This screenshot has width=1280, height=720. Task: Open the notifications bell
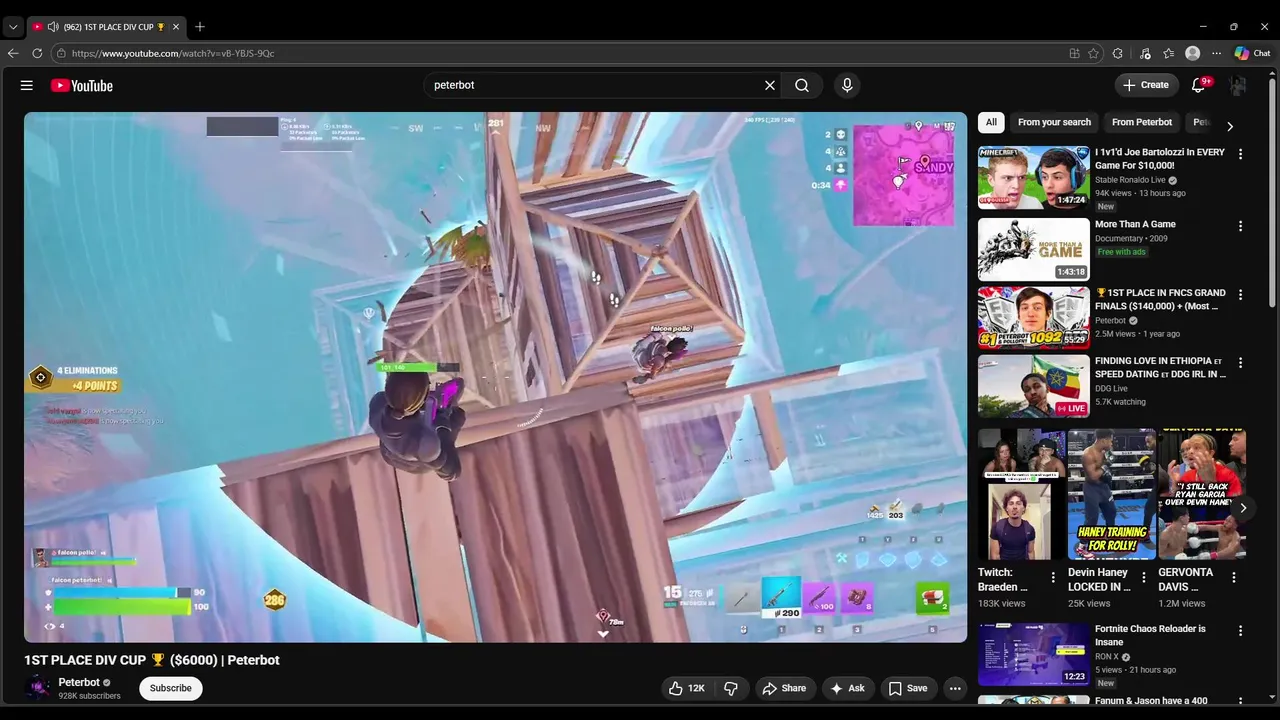1198,86
